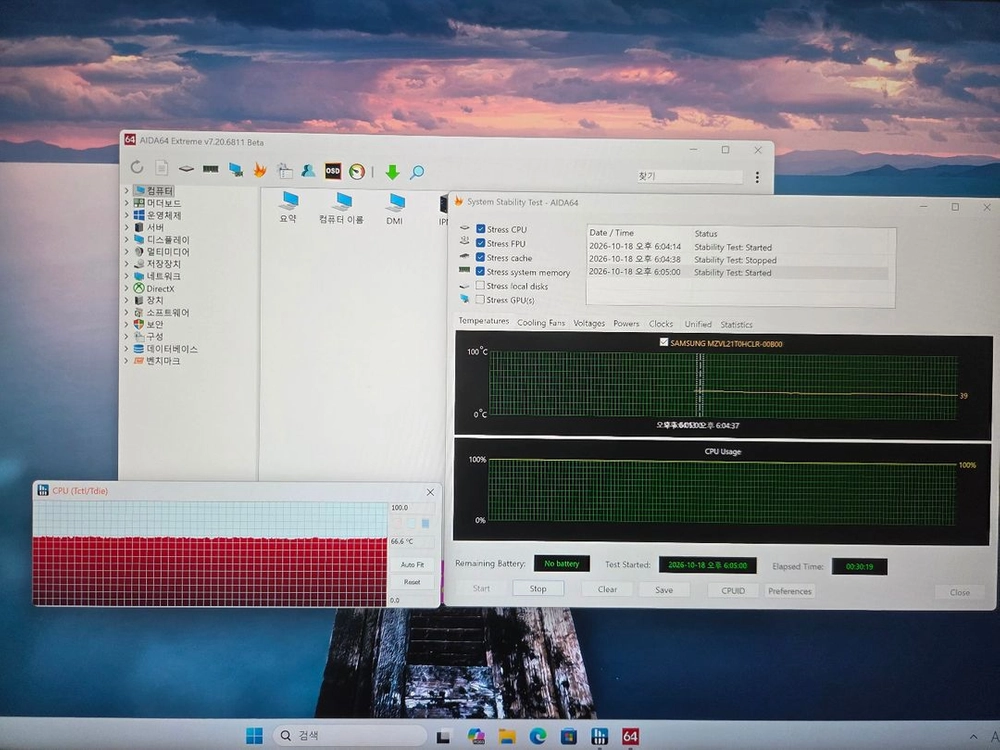Open the 요약 summary icon
1000x750 pixels.
(x=288, y=207)
